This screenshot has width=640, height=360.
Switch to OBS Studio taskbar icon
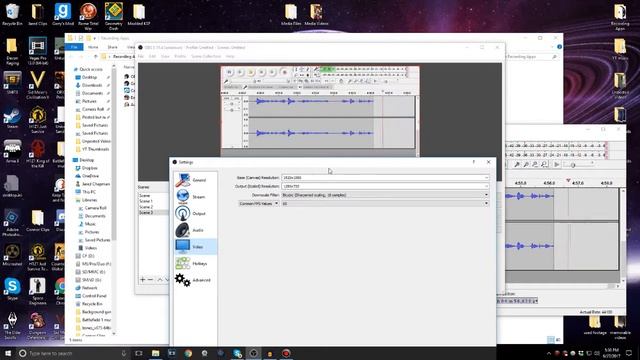pos(253,353)
